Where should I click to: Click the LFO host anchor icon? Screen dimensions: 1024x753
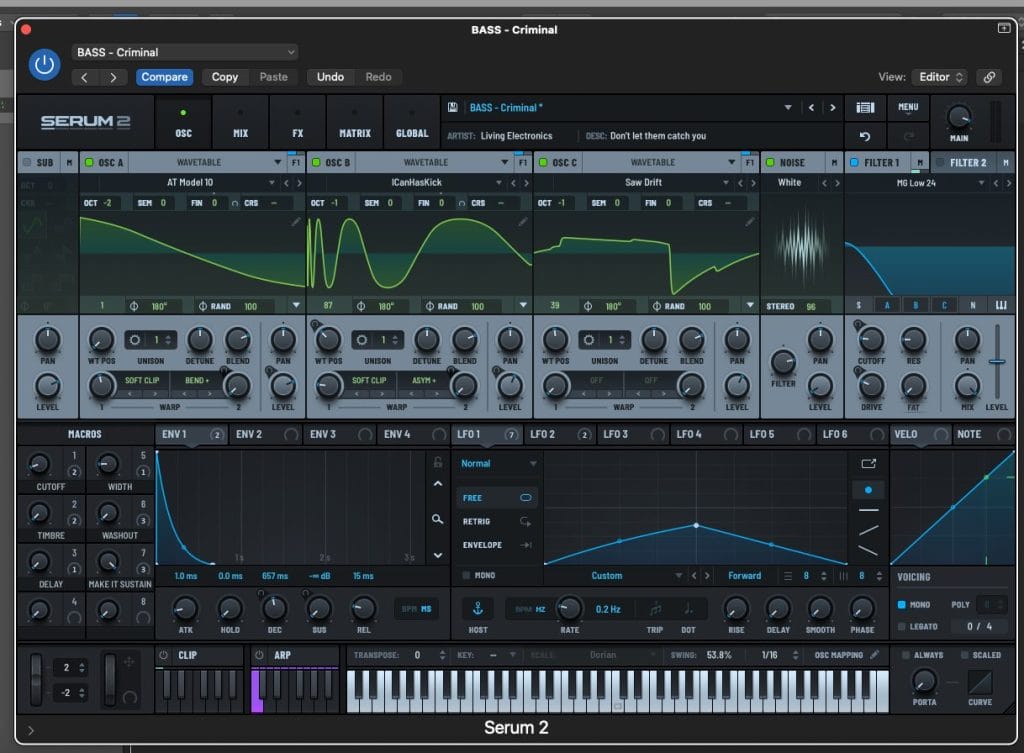(x=478, y=608)
